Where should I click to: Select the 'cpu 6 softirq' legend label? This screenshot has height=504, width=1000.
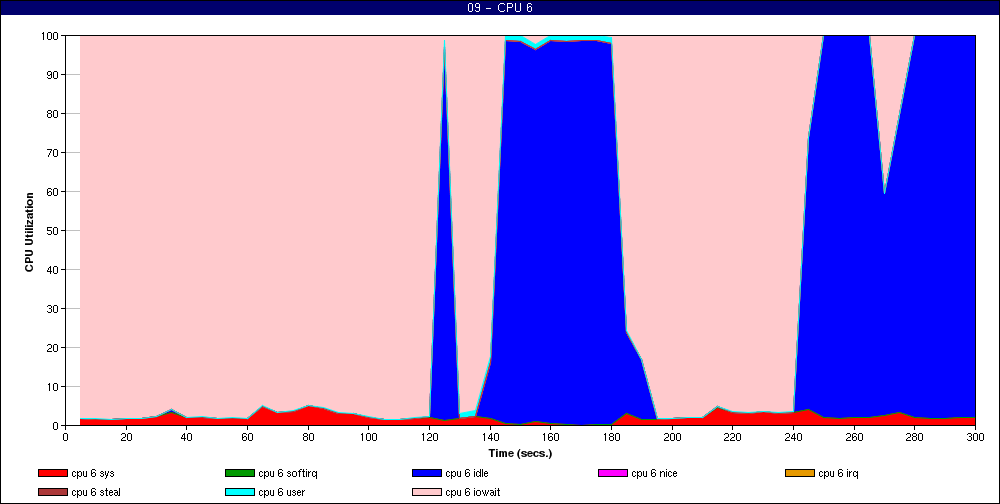[x=288, y=473]
